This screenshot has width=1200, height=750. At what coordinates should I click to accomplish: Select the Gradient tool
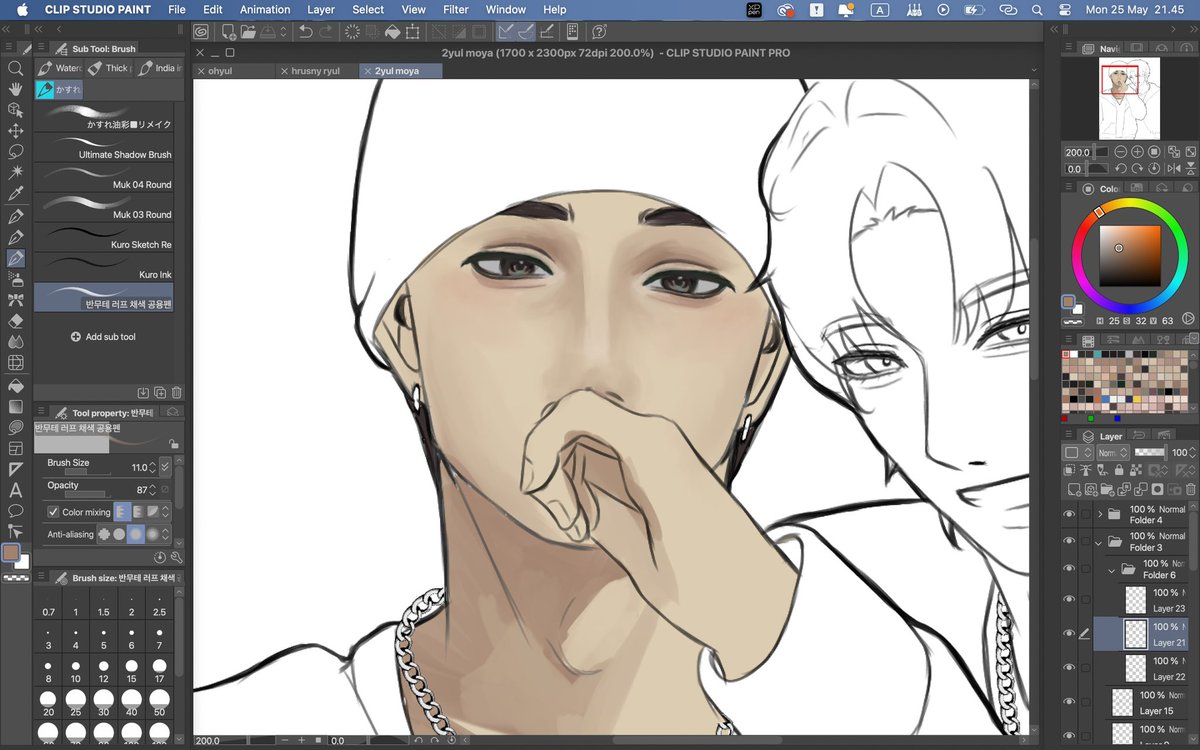click(x=15, y=406)
